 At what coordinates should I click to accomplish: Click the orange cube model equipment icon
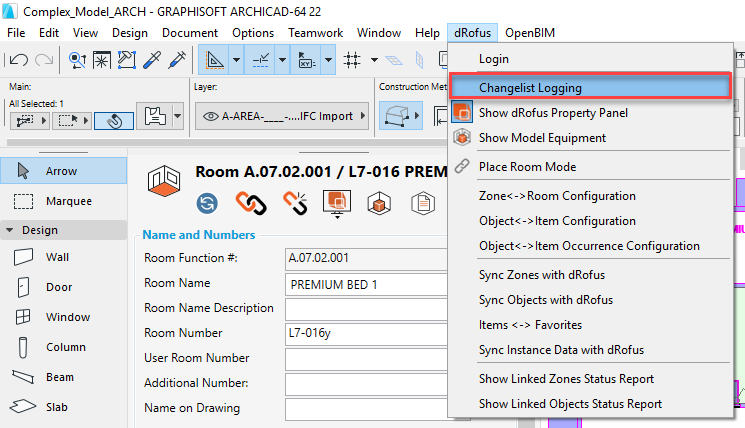(x=380, y=203)
